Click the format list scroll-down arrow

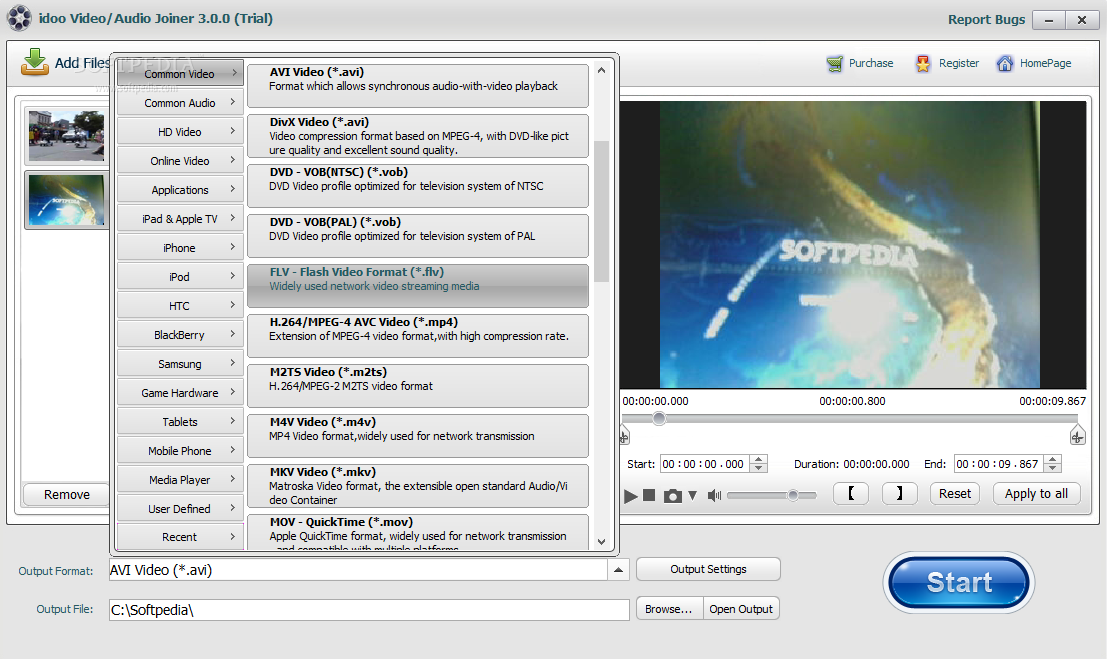(602, 542)
